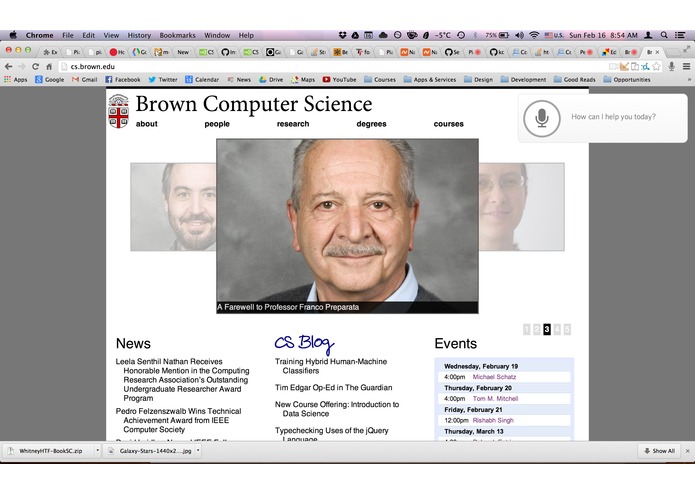This screenshot has width=695, height=494.
Task: Open the Tom M. Mitchell event link
Action: pos(495,399)
